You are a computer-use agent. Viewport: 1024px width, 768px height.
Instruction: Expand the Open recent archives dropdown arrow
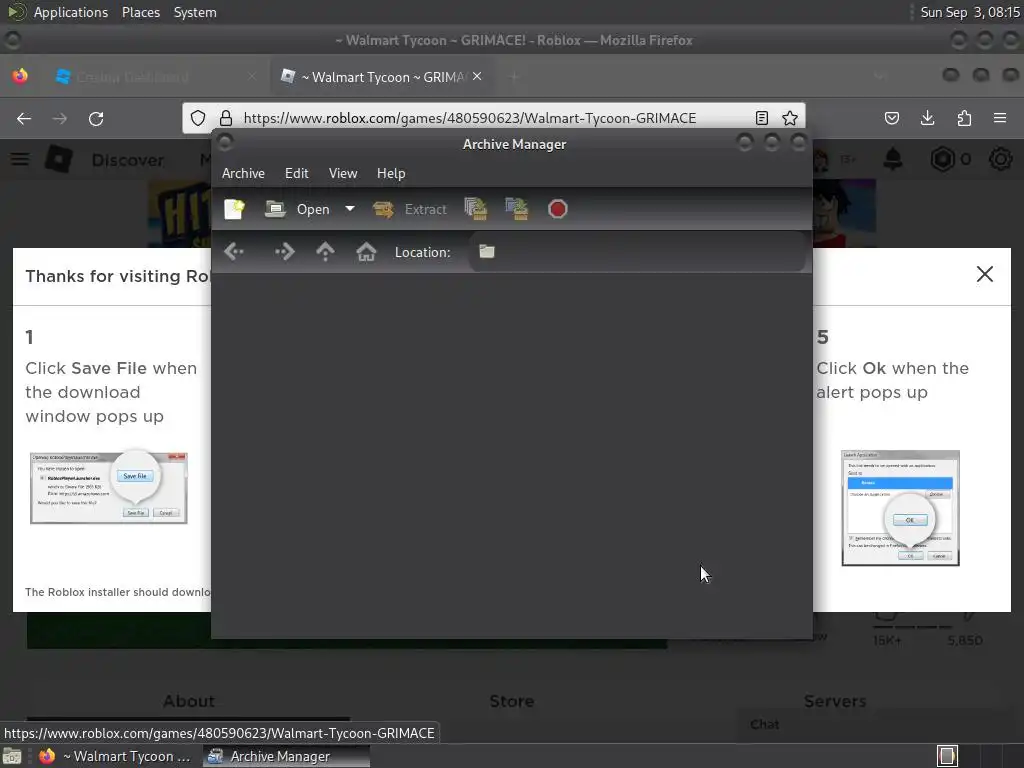(x=350, y=209)
